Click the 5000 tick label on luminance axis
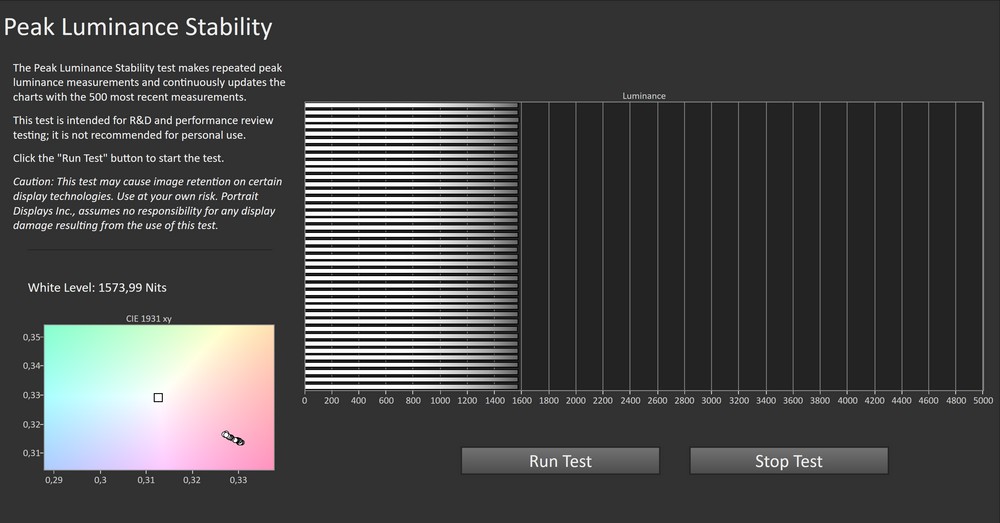Image resolution: width=1000 pixels, height=523 pixels. [x=983, y=400]
